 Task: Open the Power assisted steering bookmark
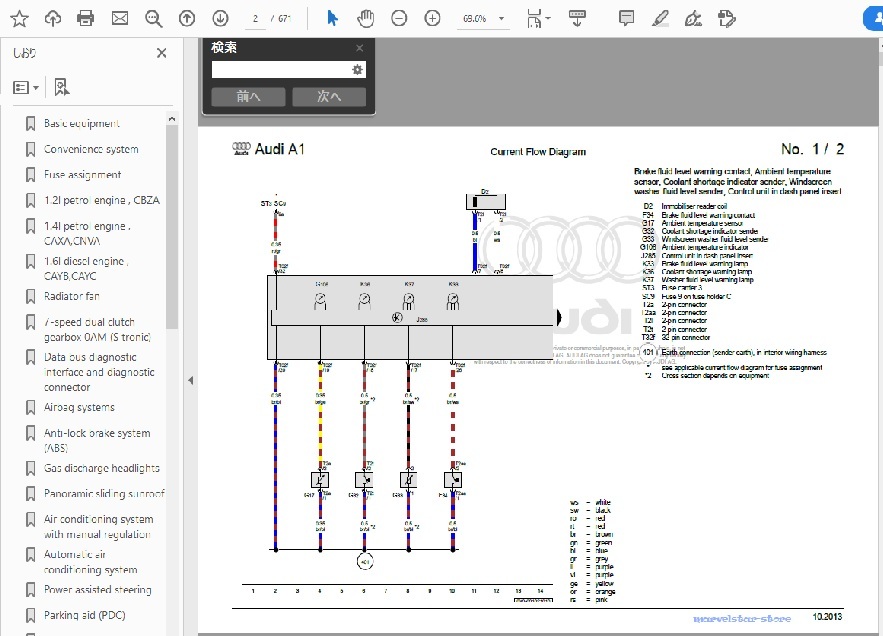(x=98, y=590)
